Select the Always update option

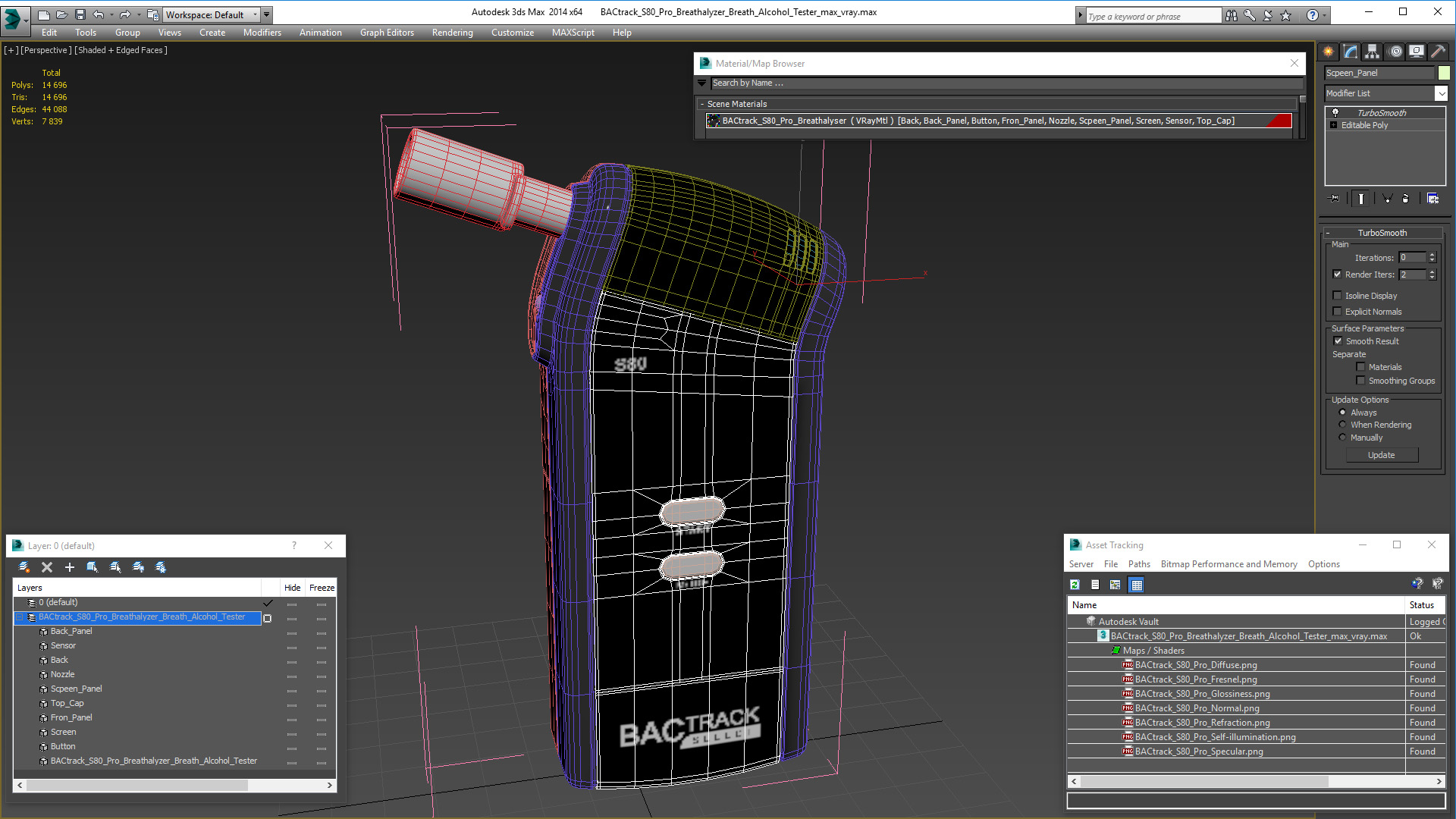1342,413
